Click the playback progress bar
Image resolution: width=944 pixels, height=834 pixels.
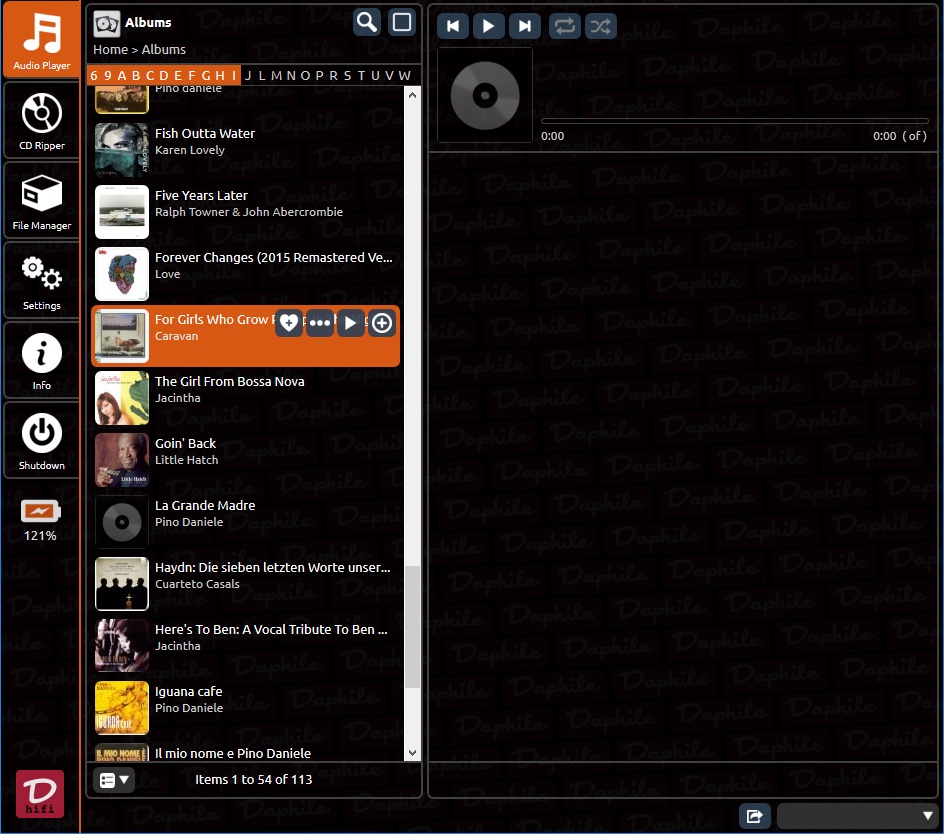tap(734, 121)
